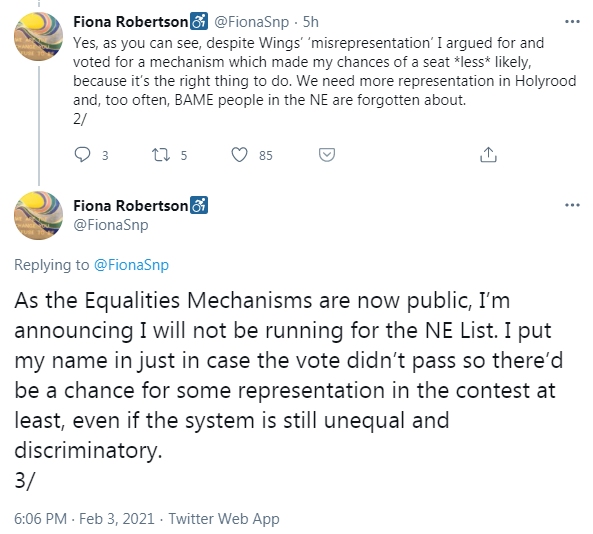593x534 pixels.
Task: Open the 5h timestamp link
Action: [310, 22]
